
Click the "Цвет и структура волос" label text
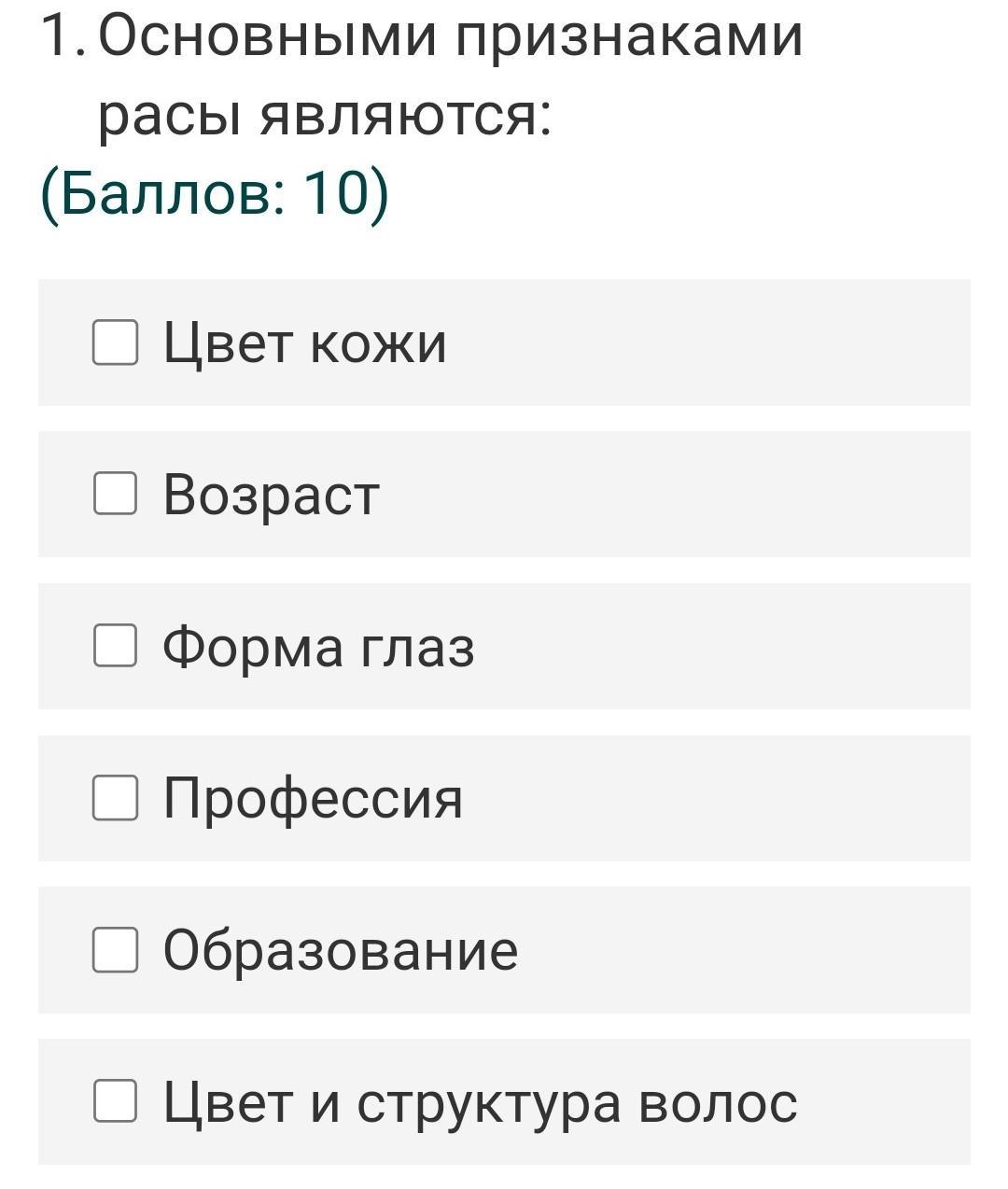(x=480, y=1102)
